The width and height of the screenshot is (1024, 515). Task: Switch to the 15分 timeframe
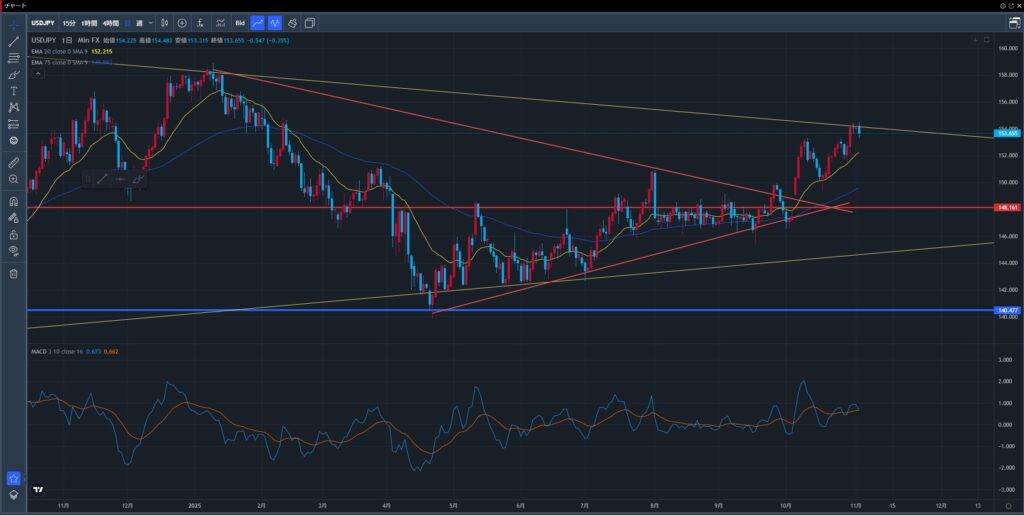(68, 22)
